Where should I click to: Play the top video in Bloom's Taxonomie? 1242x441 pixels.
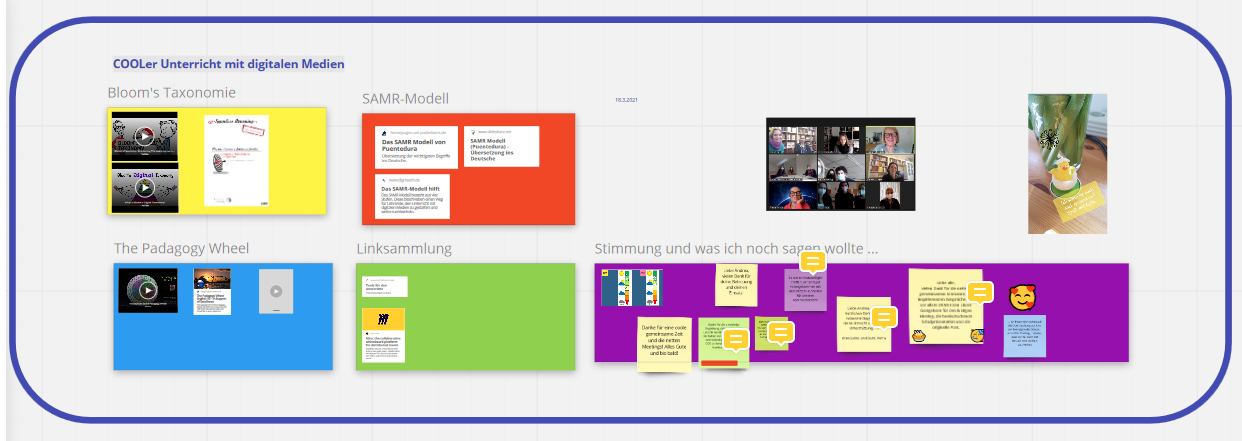pyautogui.click(x=144, y=137)
